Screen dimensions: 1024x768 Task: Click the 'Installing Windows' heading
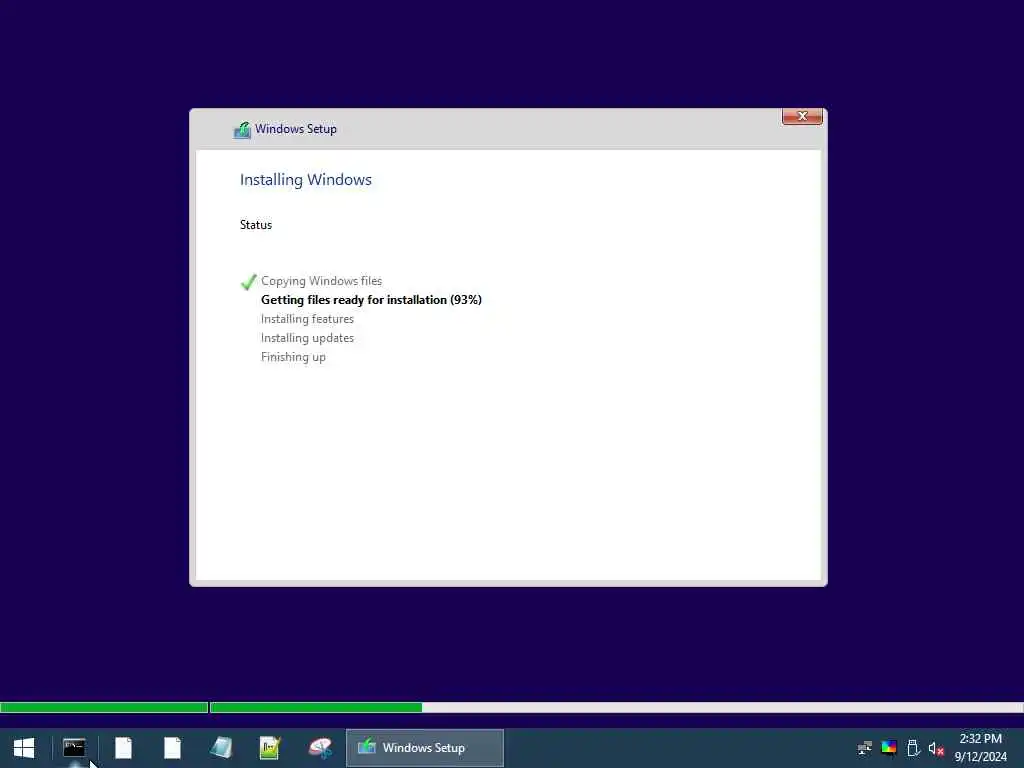pyautogui.click(x=306, y=180)
